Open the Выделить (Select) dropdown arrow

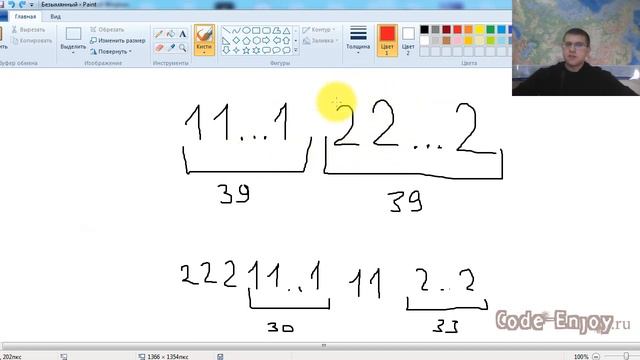coord(73,53)
